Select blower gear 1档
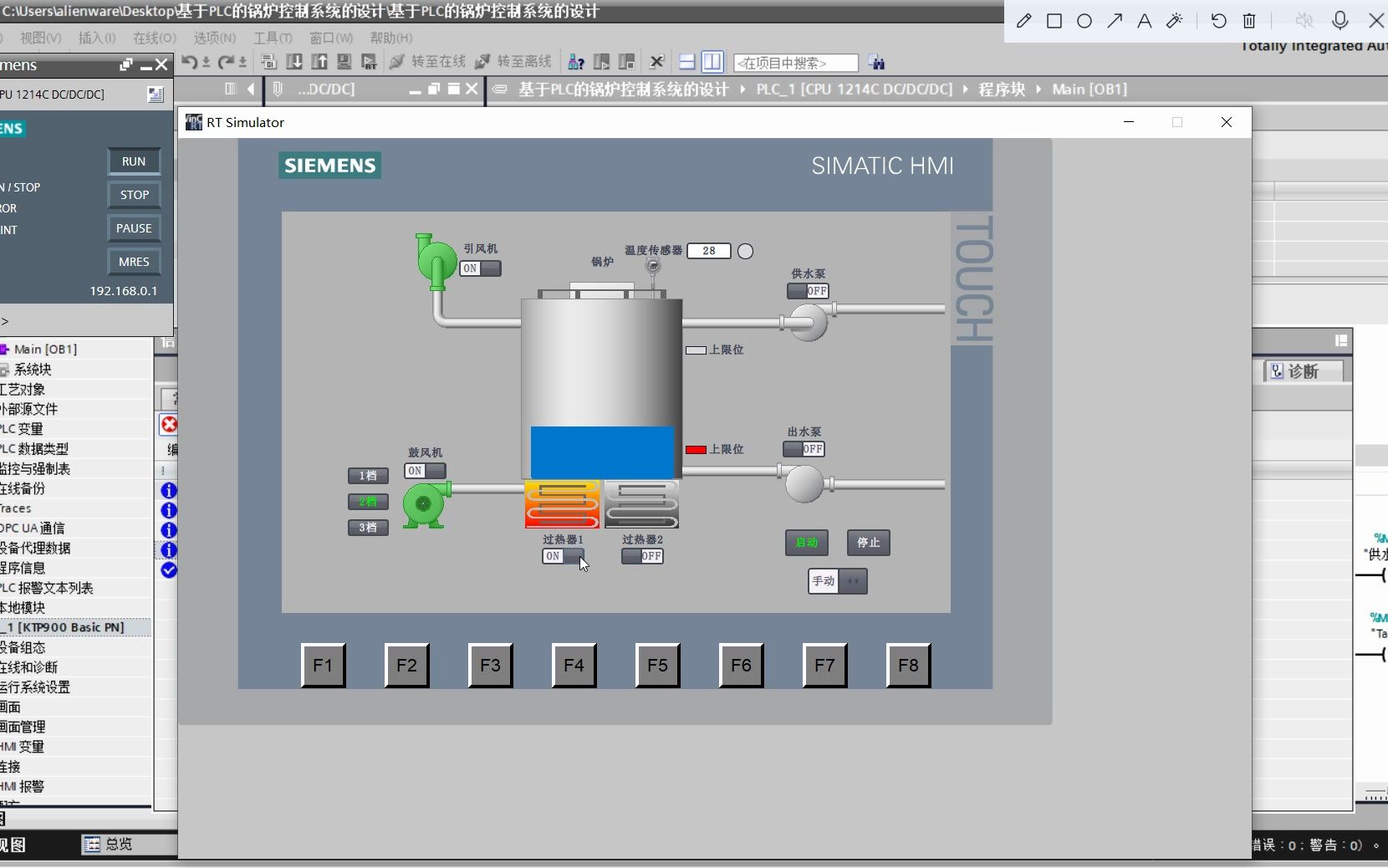This screenshot has width=1388, height=868. click(368, 476)
